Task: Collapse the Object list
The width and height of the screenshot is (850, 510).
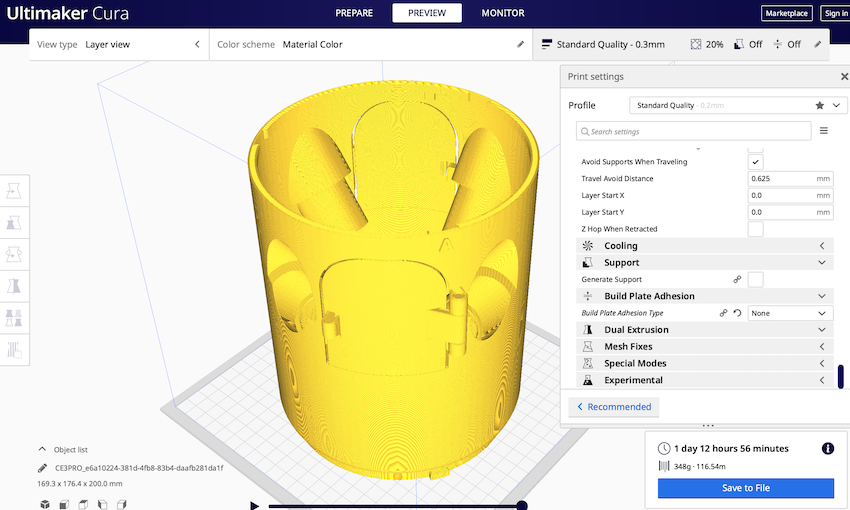Action: pyautogui.click(x=42, y=449)
